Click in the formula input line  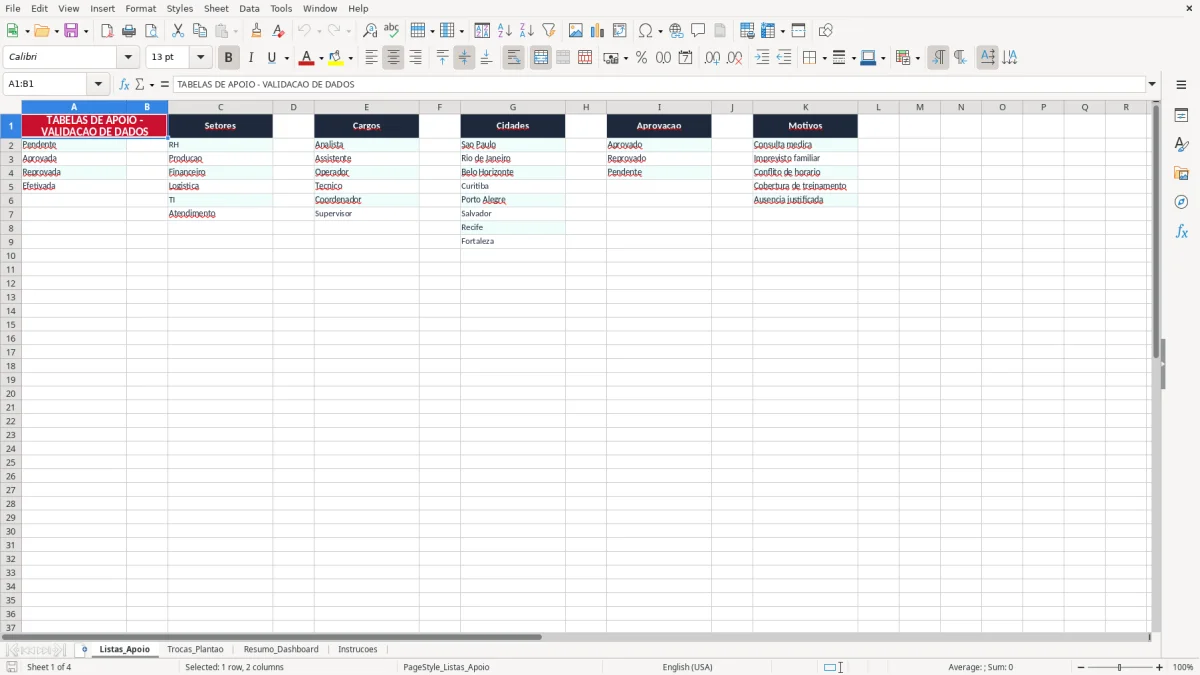[x=659, y=84]
